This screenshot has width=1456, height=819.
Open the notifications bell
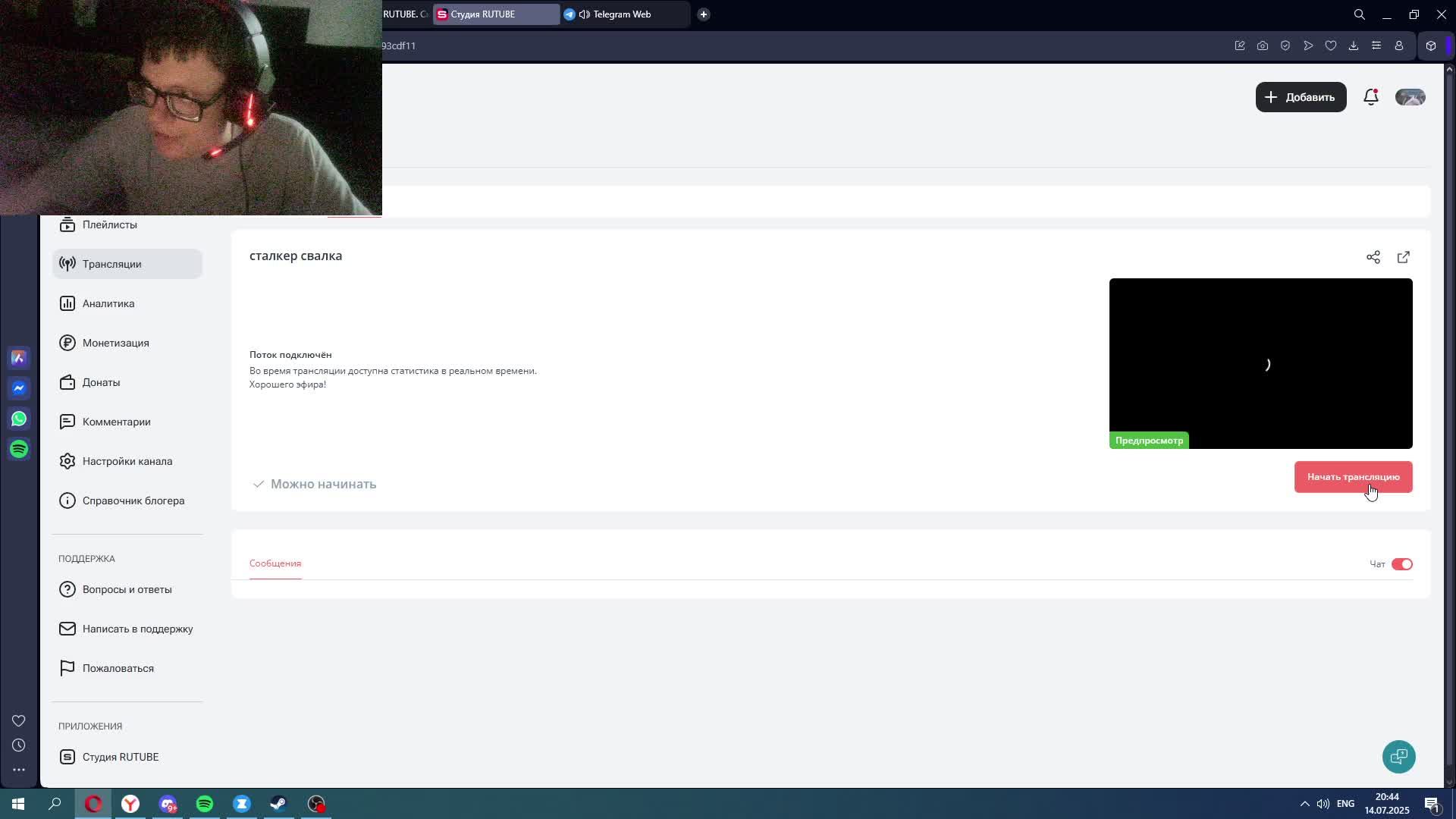tap(1370, 97)
